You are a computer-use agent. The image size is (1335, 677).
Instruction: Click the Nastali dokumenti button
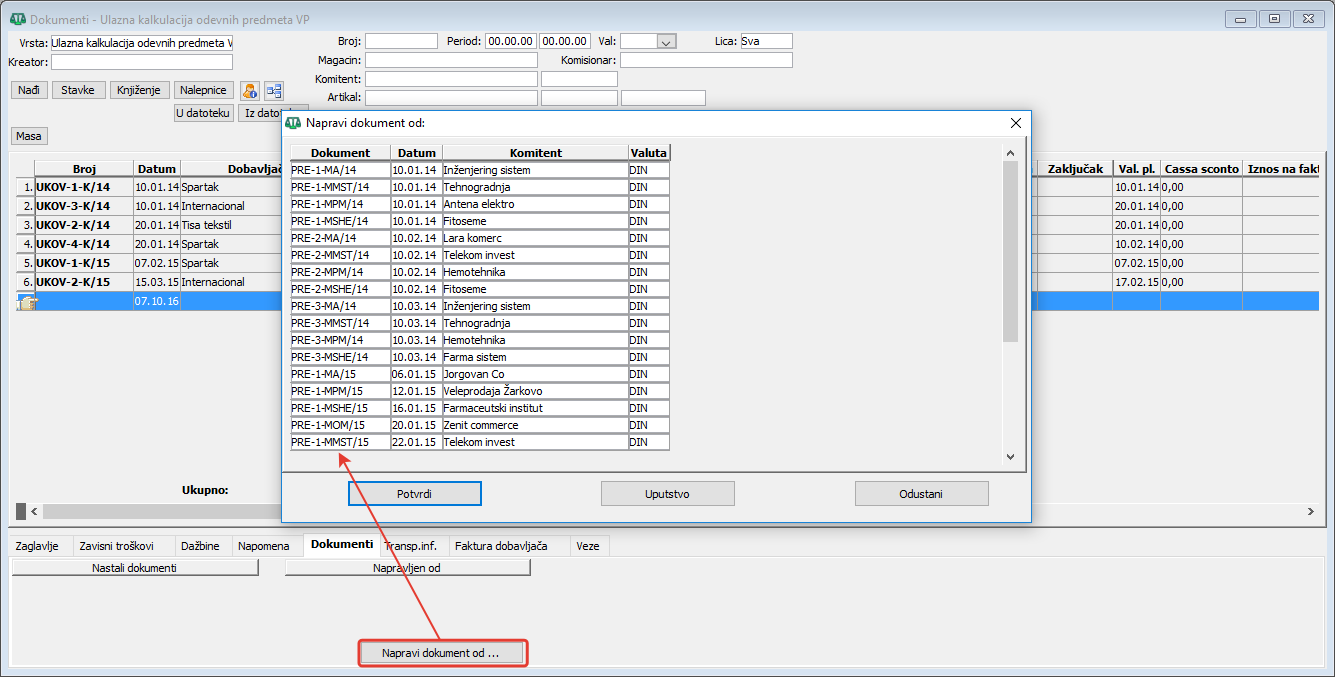(x=135, y=568)
